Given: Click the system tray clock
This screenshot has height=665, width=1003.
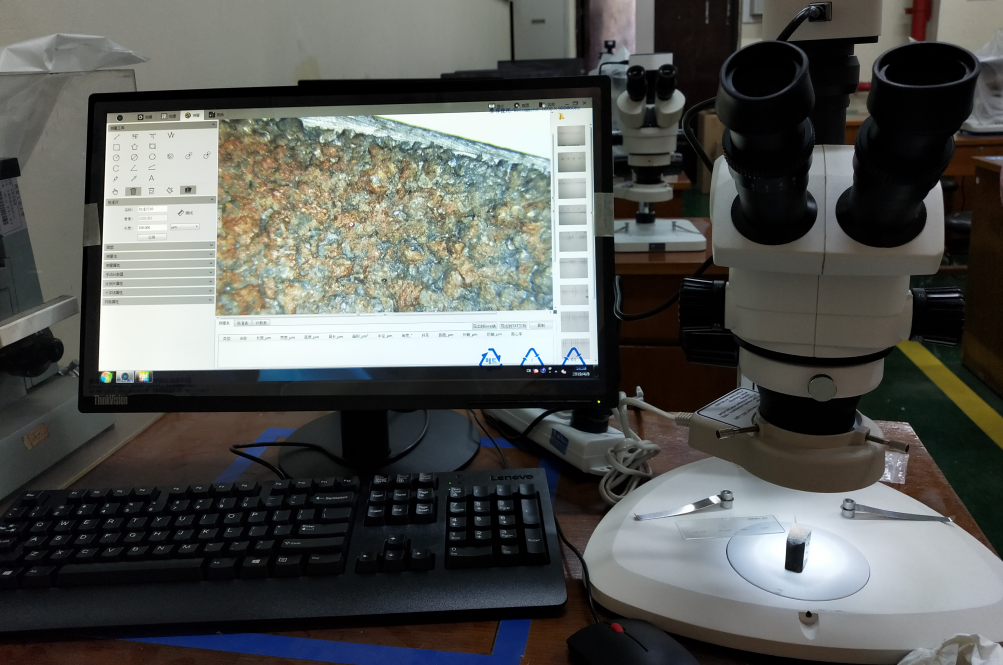Looking at the screenshot, I should 581,371.
